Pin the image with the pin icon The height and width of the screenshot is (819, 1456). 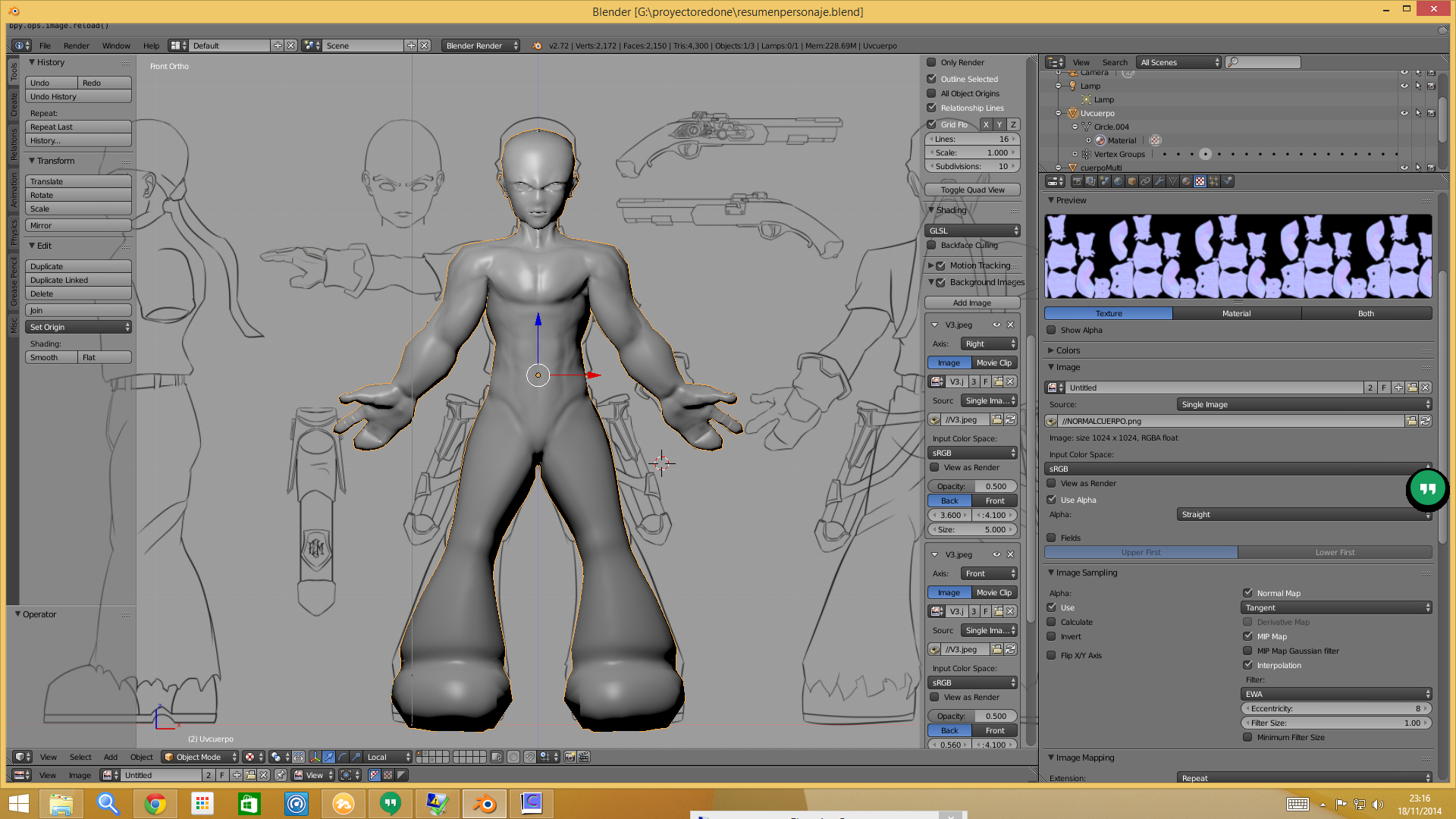(281, 775)
